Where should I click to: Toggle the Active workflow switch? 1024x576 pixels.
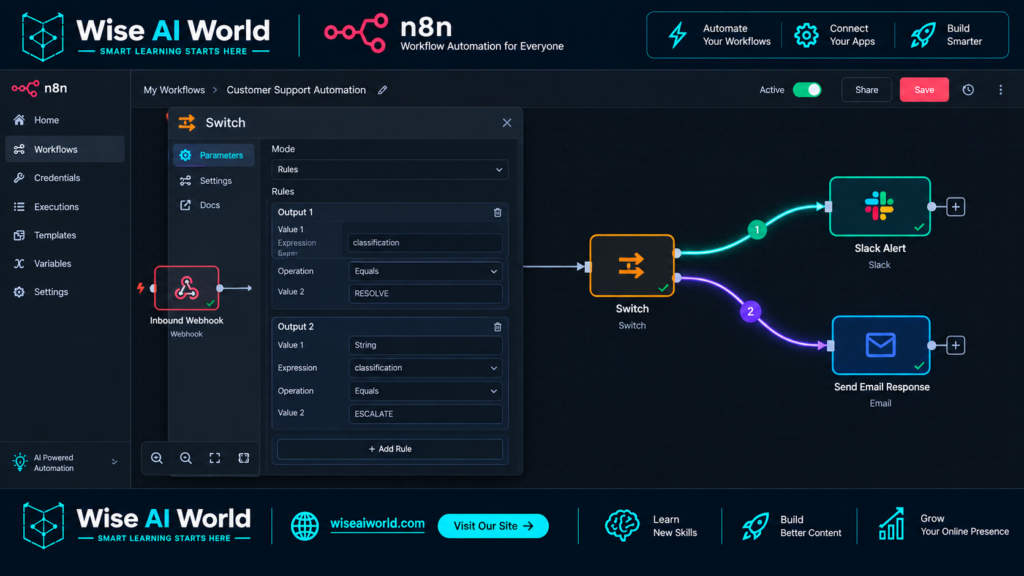click(807, 89)
